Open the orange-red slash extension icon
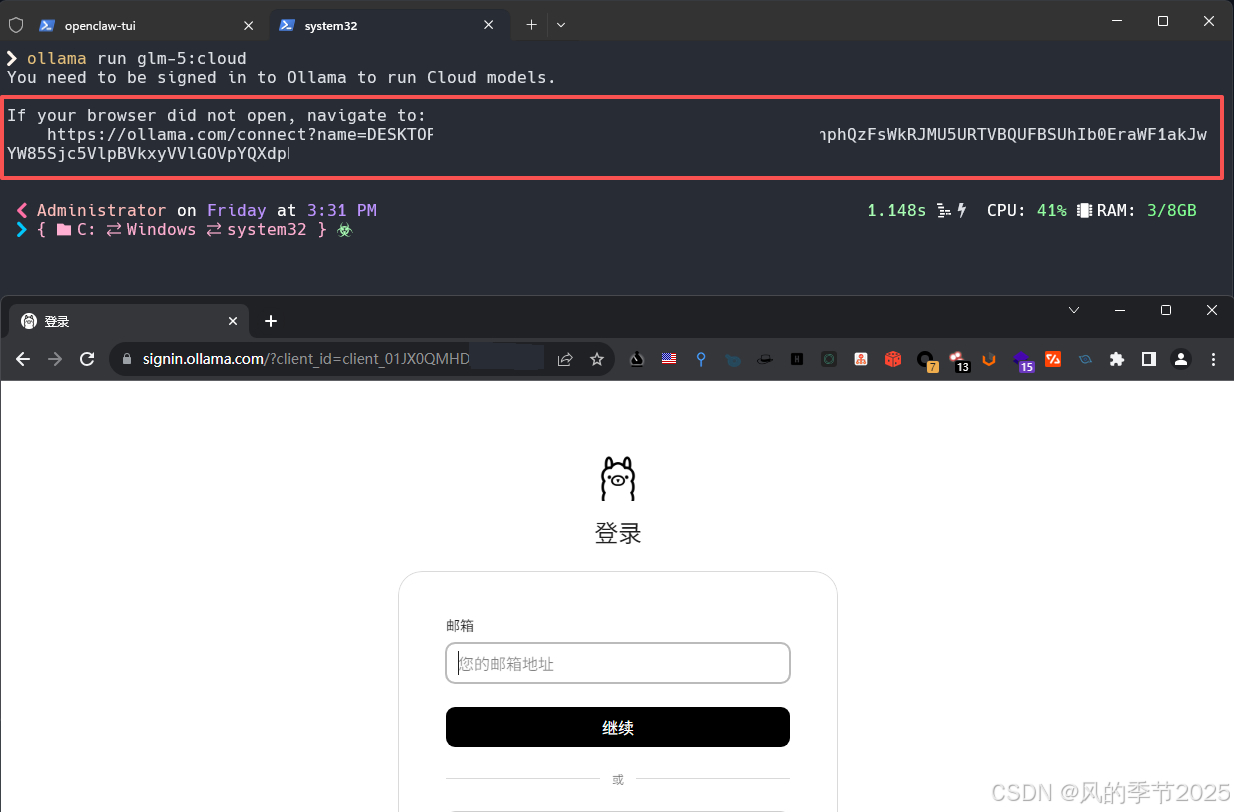The image size is (1234, 812). [1053, 359]
